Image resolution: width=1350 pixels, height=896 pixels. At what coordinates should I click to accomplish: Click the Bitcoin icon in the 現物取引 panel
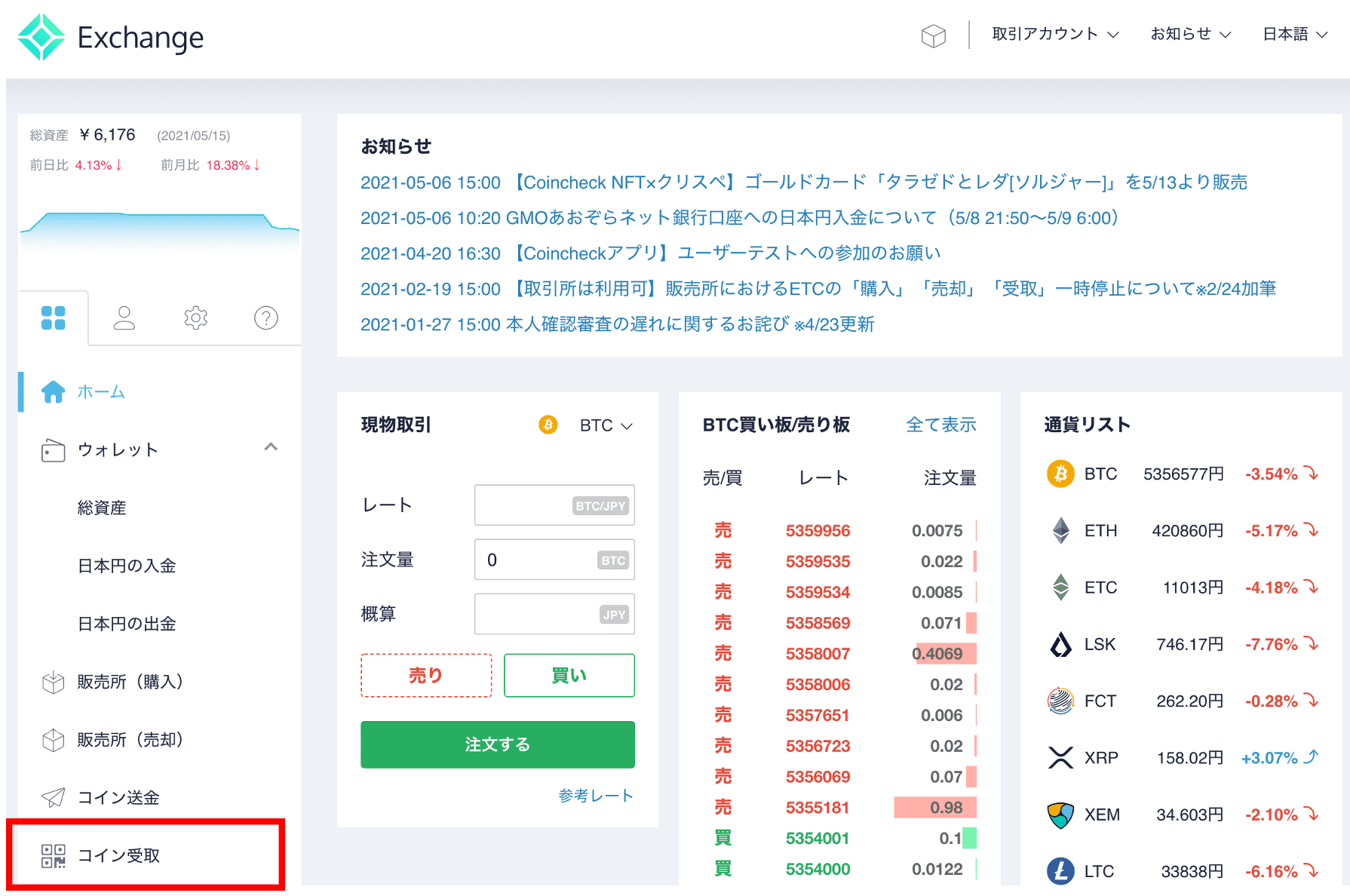[x=548, y=425]
